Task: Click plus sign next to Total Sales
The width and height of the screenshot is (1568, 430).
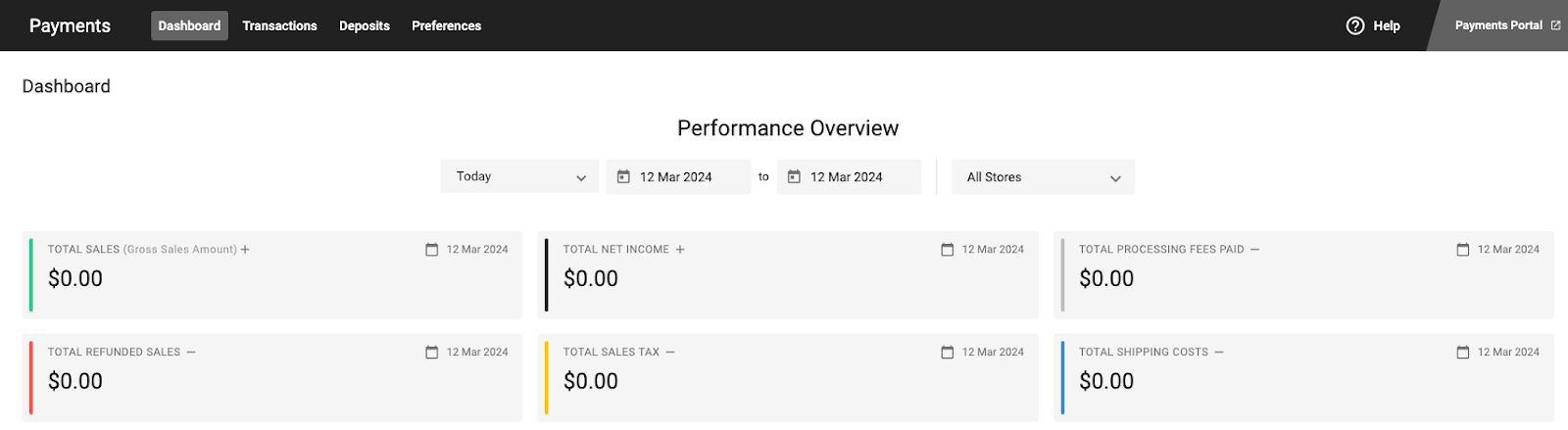Action: pos(245,250)
